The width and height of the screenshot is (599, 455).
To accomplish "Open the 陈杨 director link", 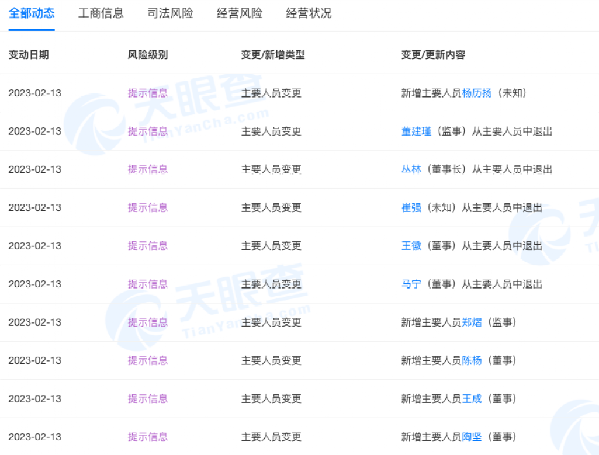I will tap(472, 360).
